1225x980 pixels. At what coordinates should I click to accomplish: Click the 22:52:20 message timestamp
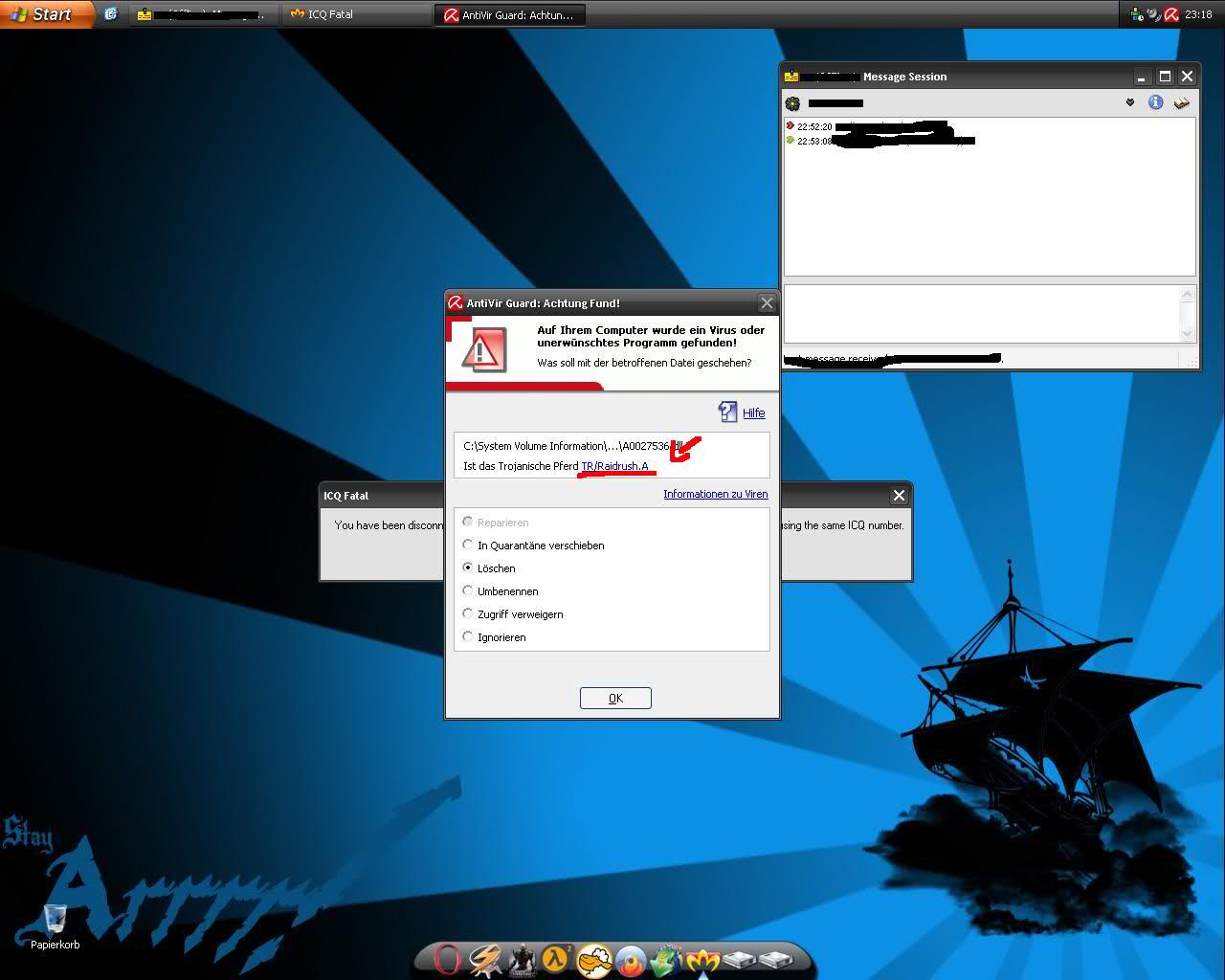[x=814, y=126]
